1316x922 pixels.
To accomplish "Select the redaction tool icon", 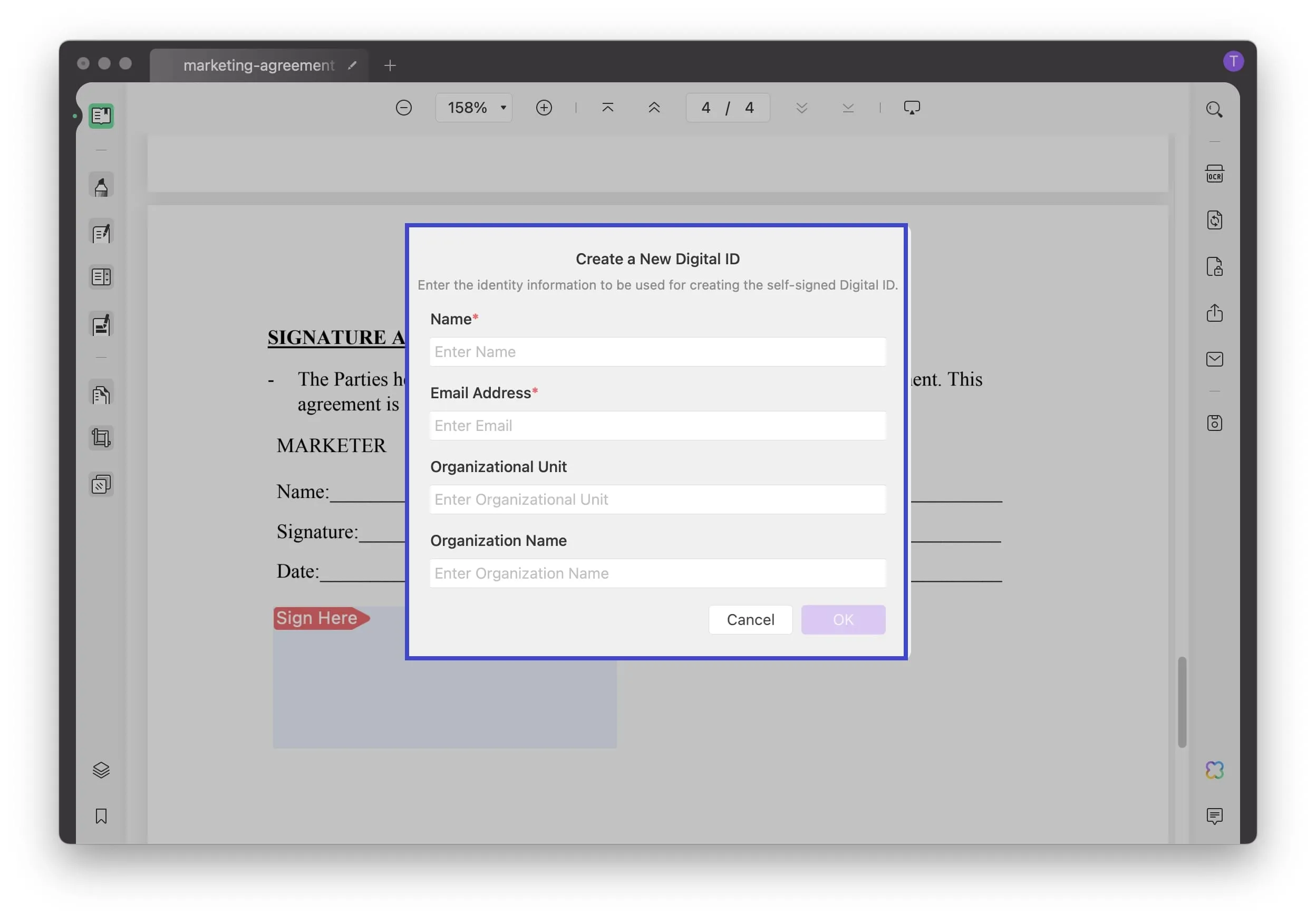I will point(100,485).
